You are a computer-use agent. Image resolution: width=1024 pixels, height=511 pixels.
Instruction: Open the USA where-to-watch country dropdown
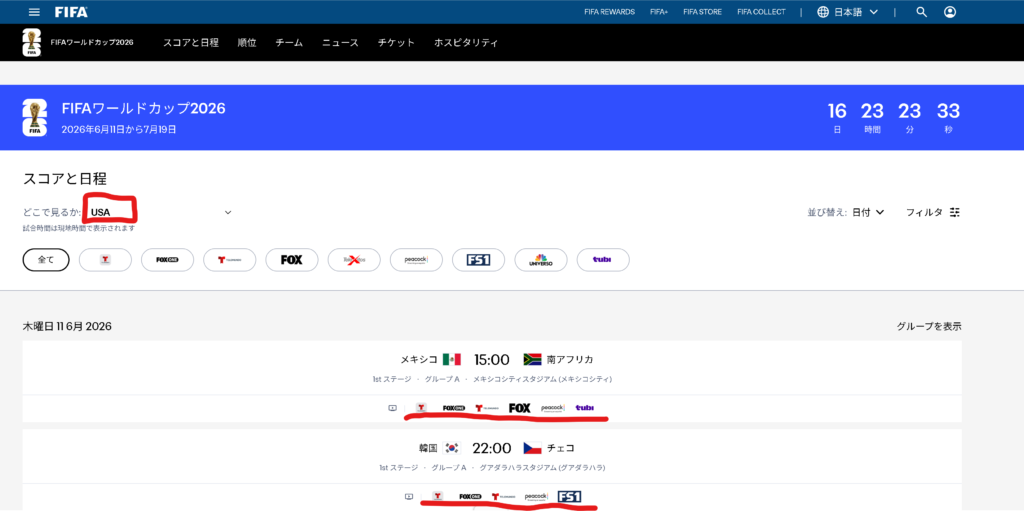(161, 212)
